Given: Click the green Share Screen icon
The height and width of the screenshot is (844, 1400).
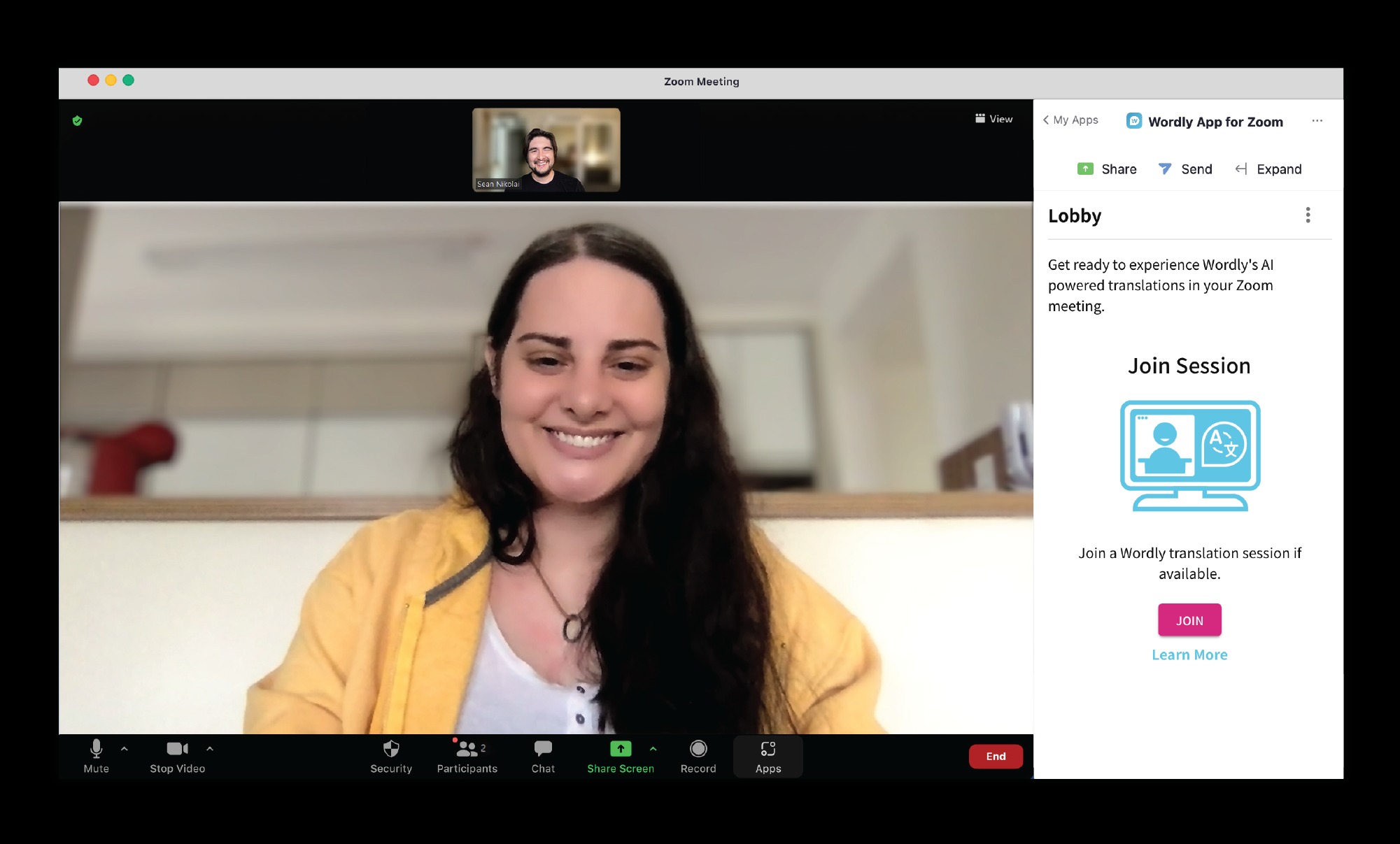Looking at the screenshot, I should pos(620,749).
